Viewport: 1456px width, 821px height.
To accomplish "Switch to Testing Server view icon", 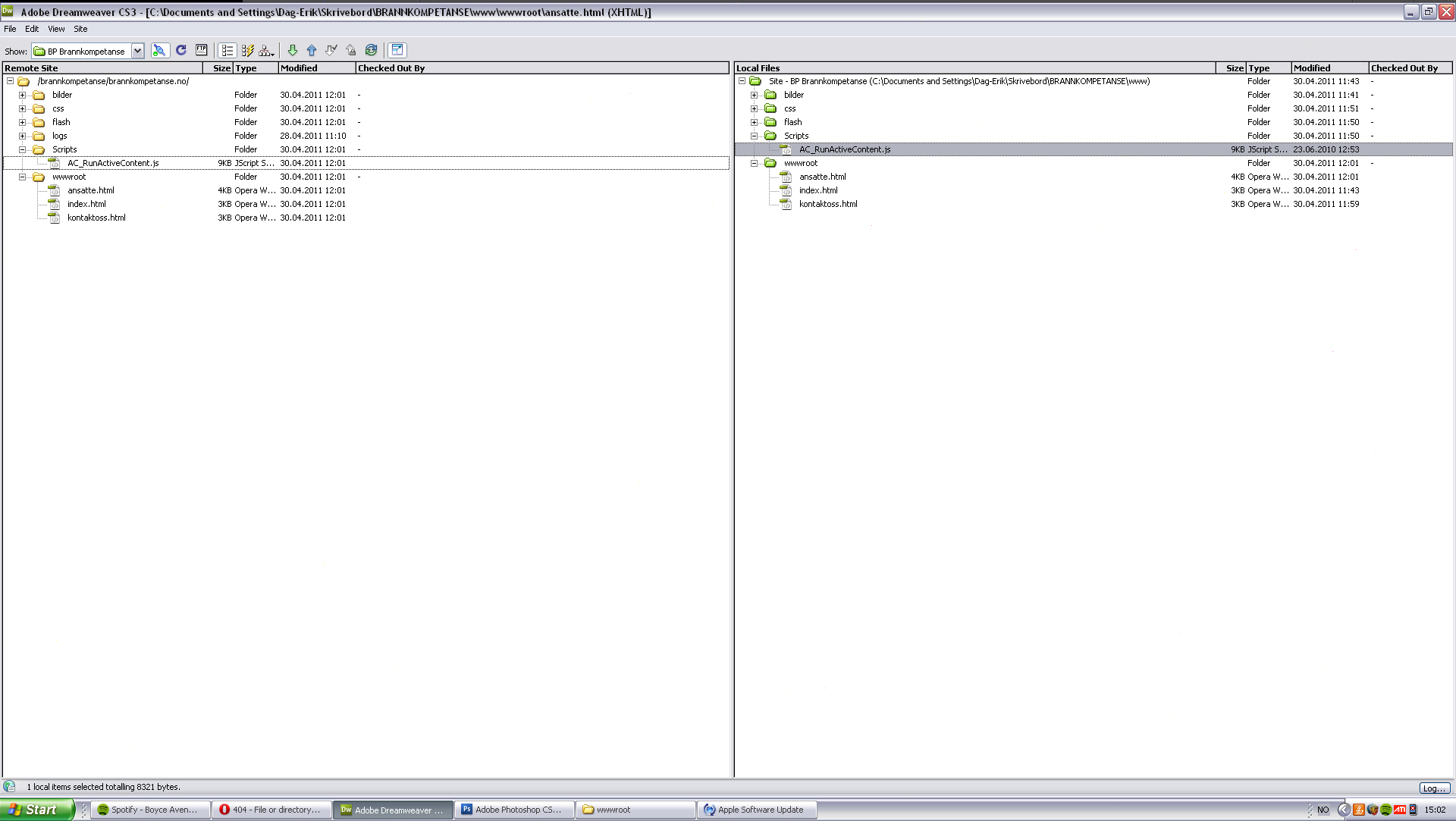I will click(247, 51).
